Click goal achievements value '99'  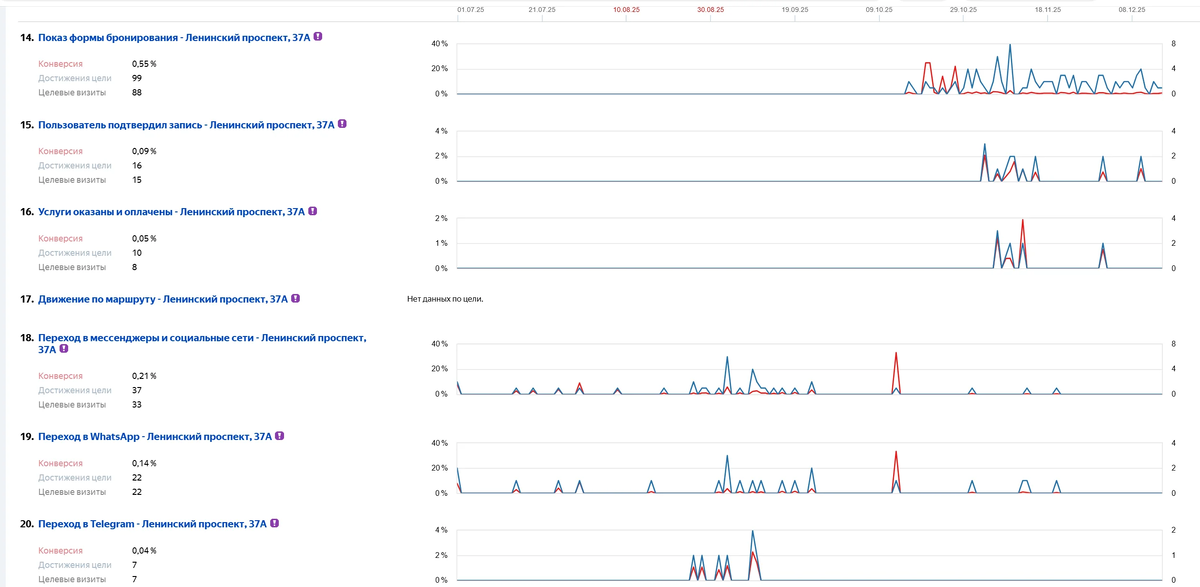[x=137, y=78]
